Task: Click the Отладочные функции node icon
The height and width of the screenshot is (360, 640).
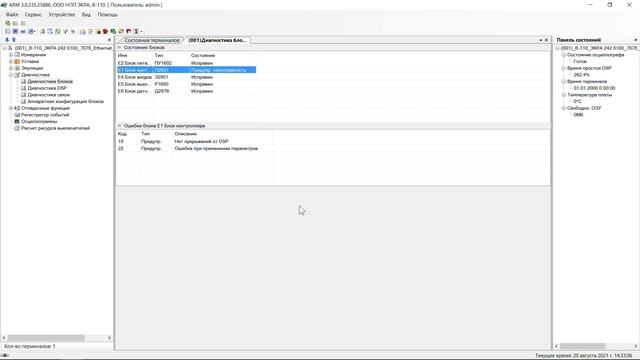Action: 17,108
